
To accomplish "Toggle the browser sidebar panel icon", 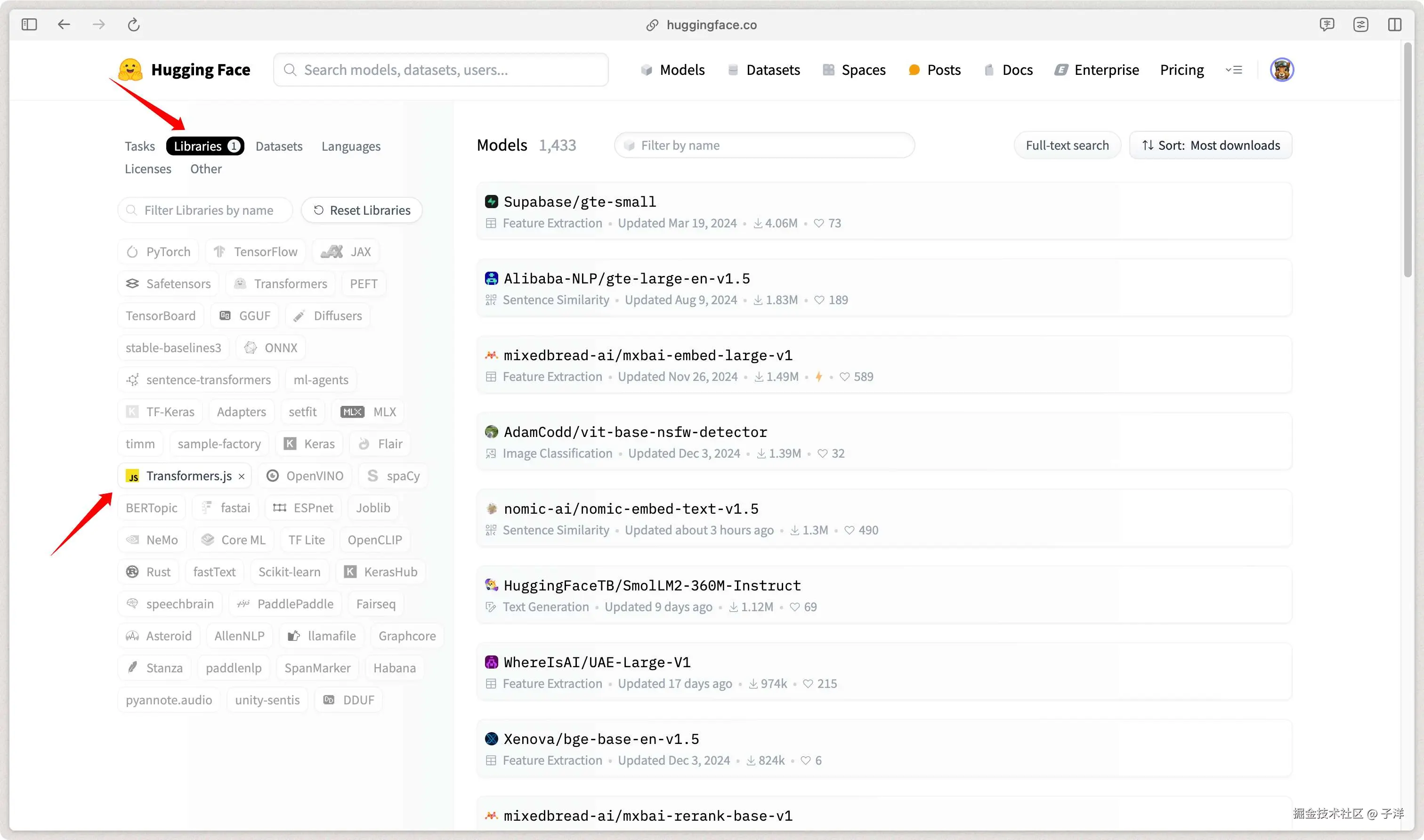I will pyautogui.click(x=29, y=24).
